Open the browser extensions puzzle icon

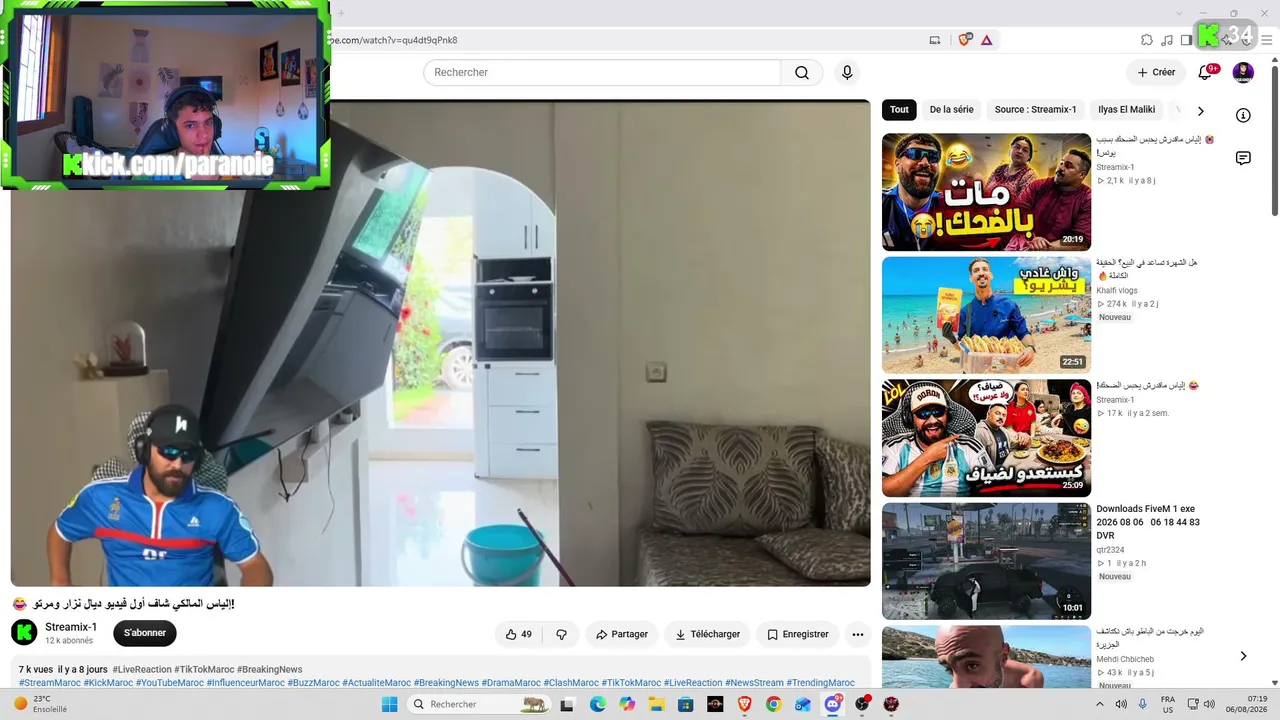point(1147,40)
